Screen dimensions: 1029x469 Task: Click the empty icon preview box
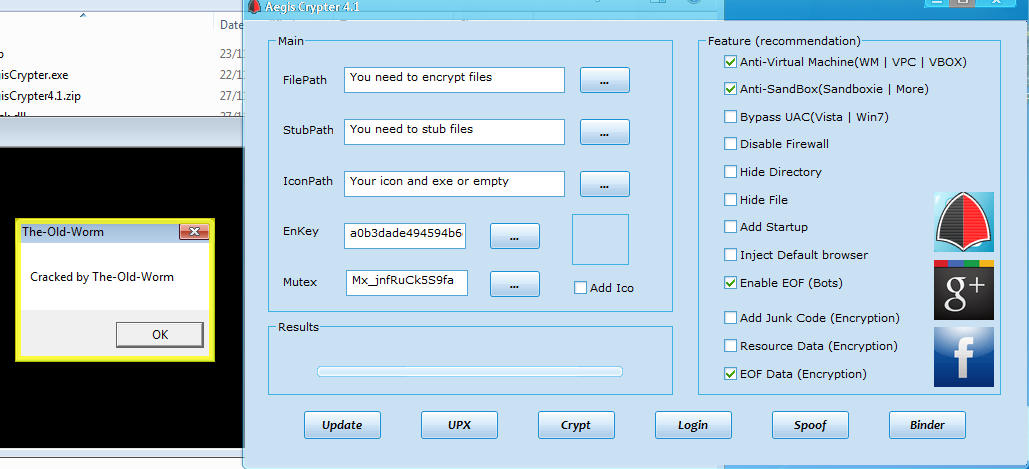tap(600, 239)
